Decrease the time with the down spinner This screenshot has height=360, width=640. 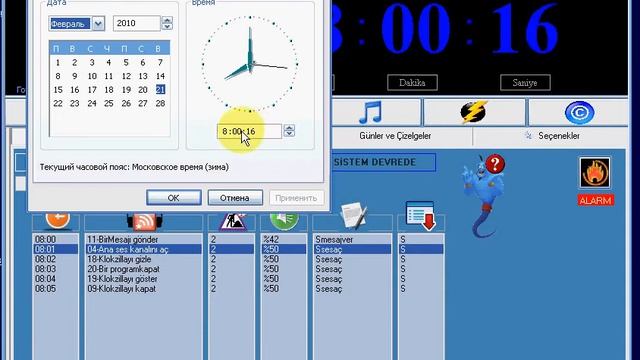click(x=289, y=134)
